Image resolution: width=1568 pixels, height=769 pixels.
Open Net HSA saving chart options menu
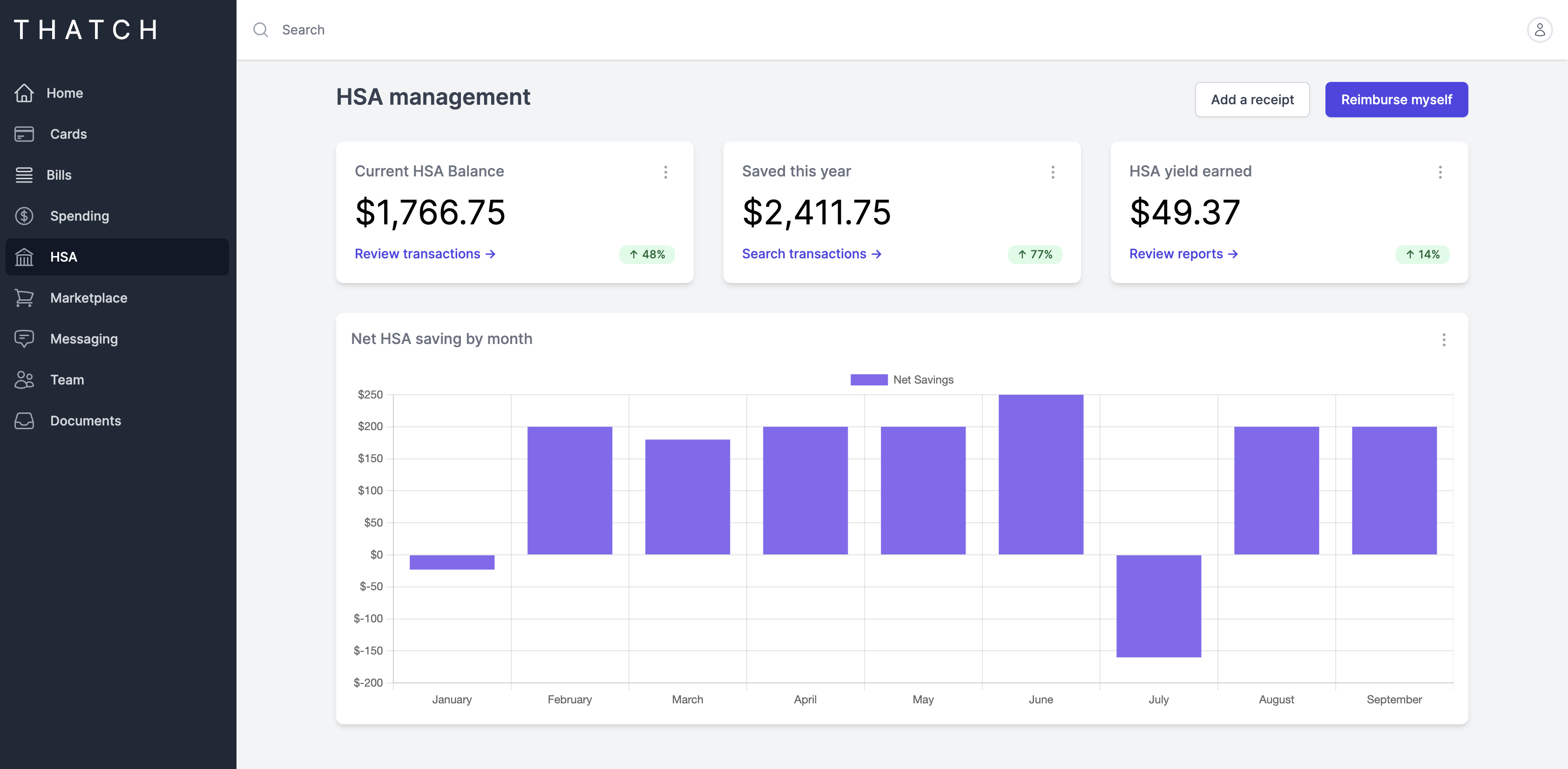1443,339
